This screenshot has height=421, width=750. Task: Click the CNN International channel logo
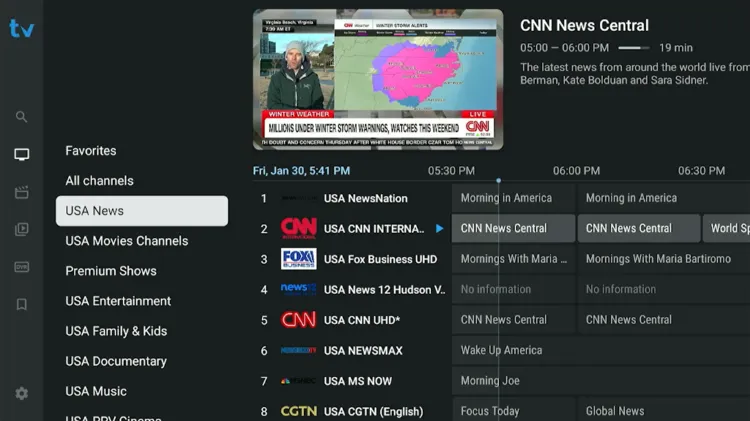(298, 229)
